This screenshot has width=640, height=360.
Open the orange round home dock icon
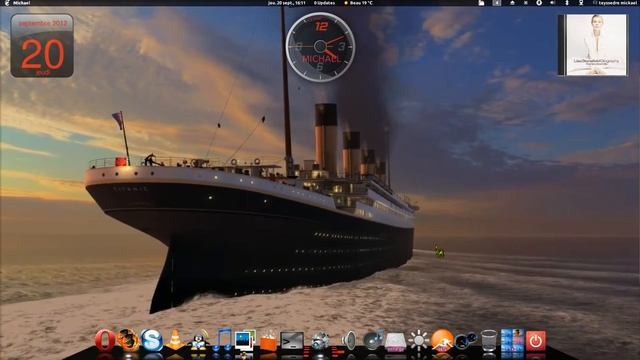(x=442, y=340)
